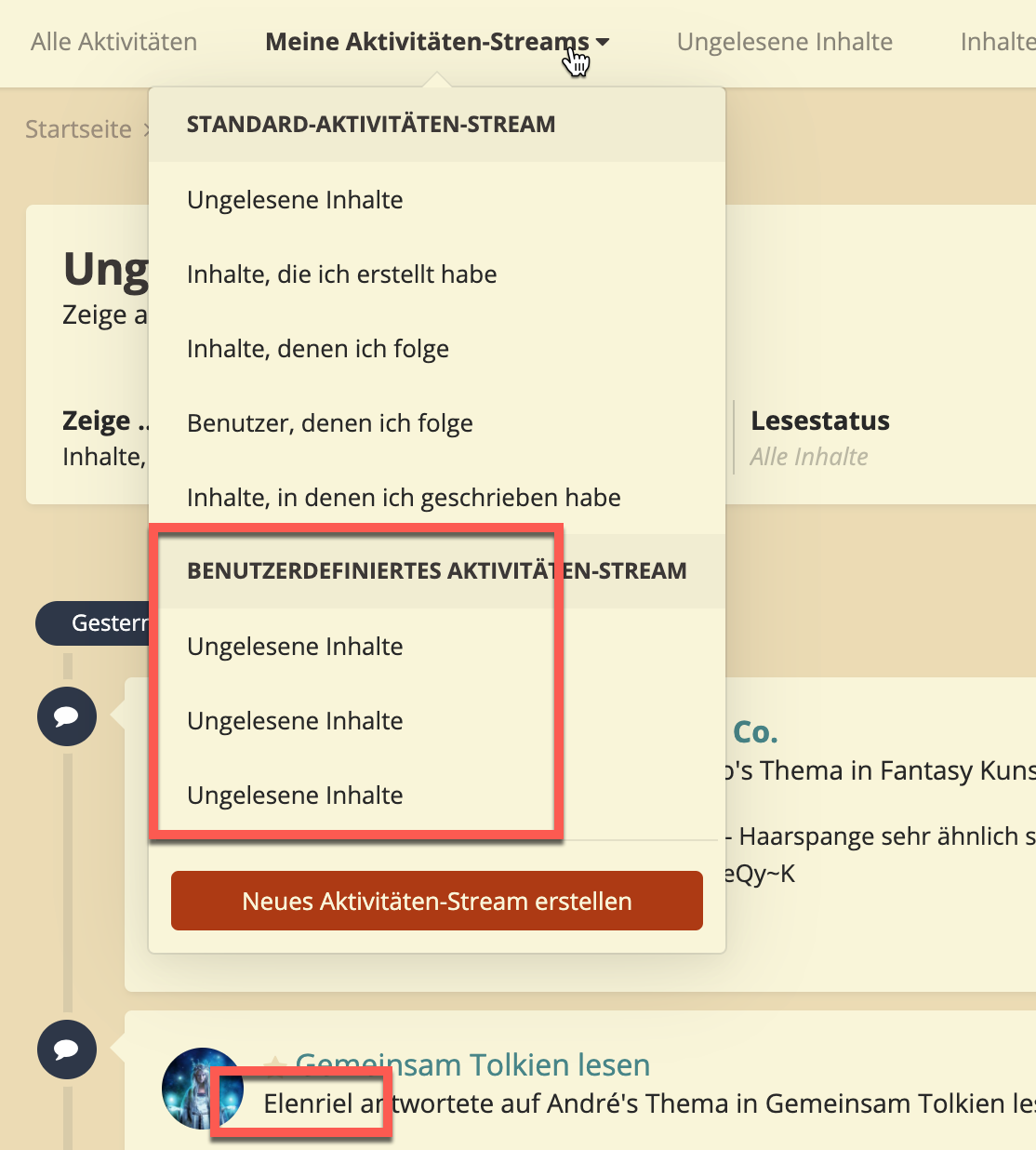
Task: Open the Alle Aktivitäten tab
Action: 113,42
